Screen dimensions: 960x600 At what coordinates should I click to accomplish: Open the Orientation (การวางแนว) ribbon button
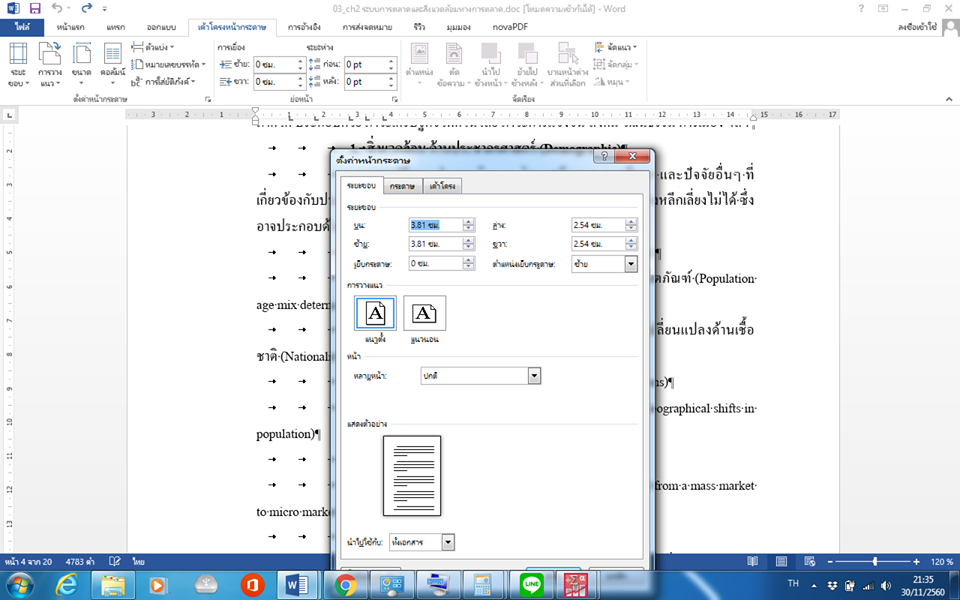[x=50, y=64]
